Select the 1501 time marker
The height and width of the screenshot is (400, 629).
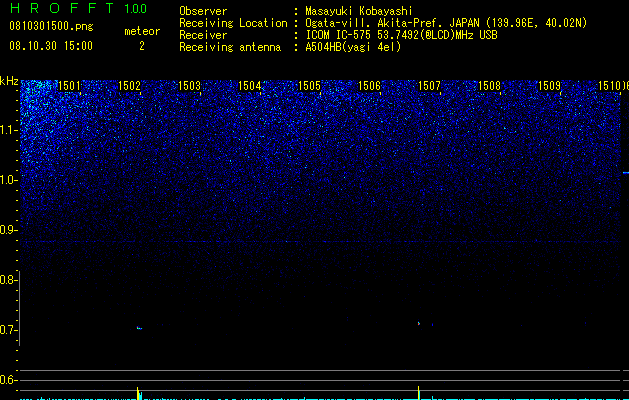pyautogui.click(x=69, y=86)
